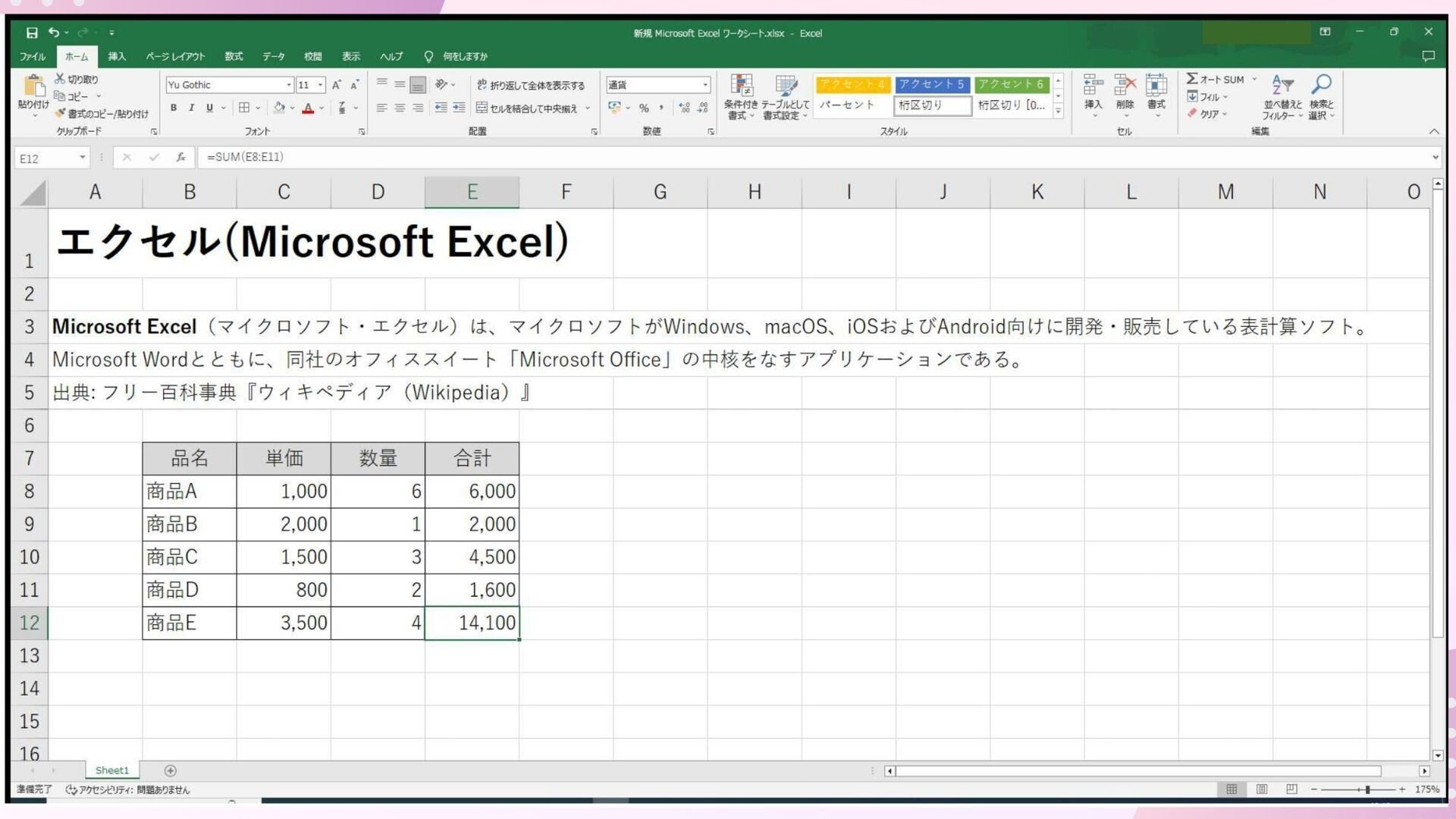
Task: Toggle middle vertical alignment
Action: 400,84
